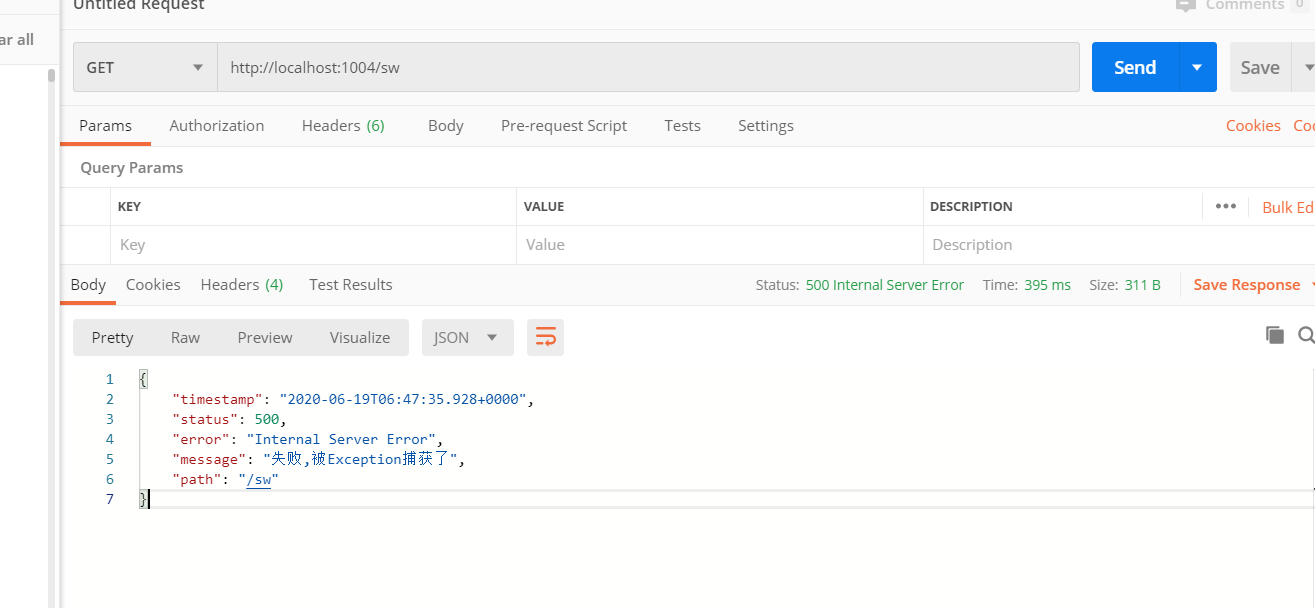Click line number 3 in response gutter
Screen dimensions: 1315x608
(x=110, y=419)
